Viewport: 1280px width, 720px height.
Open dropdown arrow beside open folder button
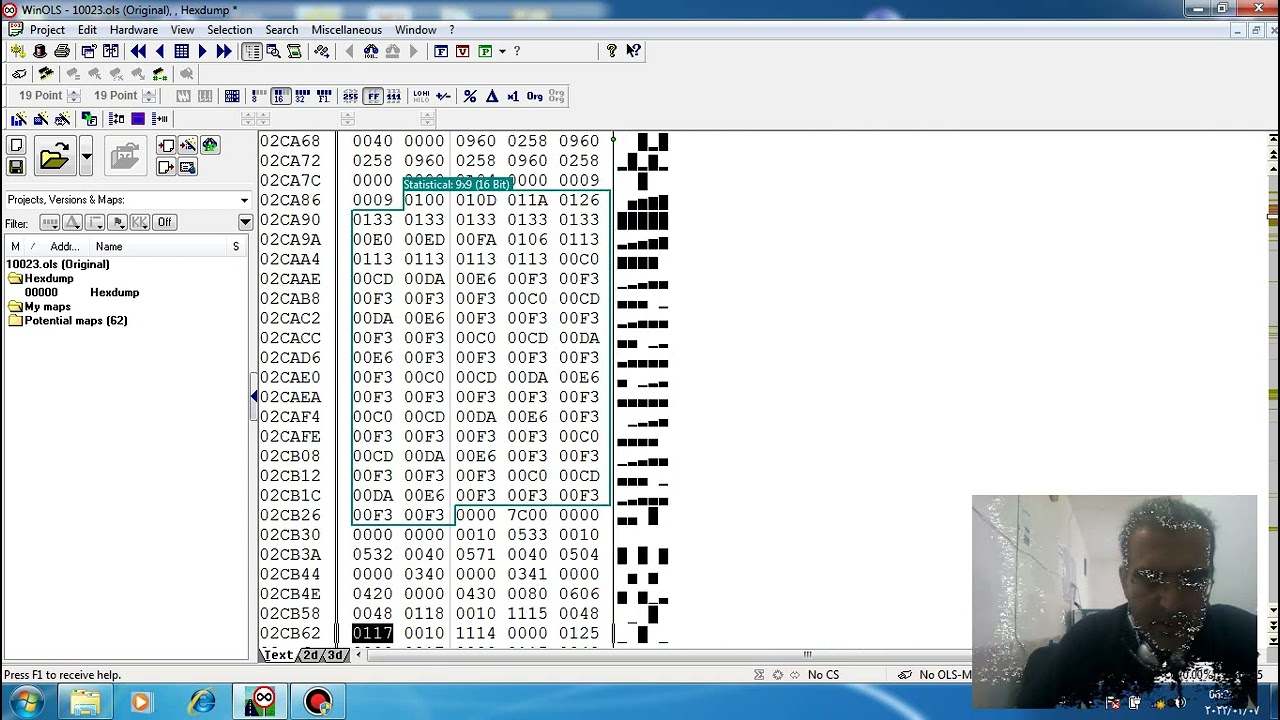click(87, 156)
